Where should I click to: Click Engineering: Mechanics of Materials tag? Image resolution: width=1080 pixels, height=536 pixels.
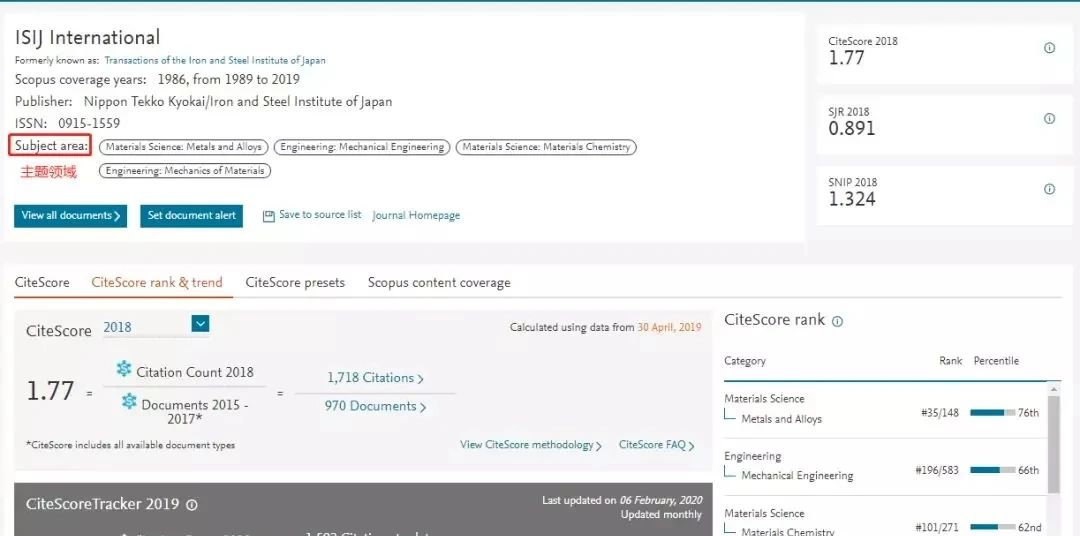tap(185, 170)
